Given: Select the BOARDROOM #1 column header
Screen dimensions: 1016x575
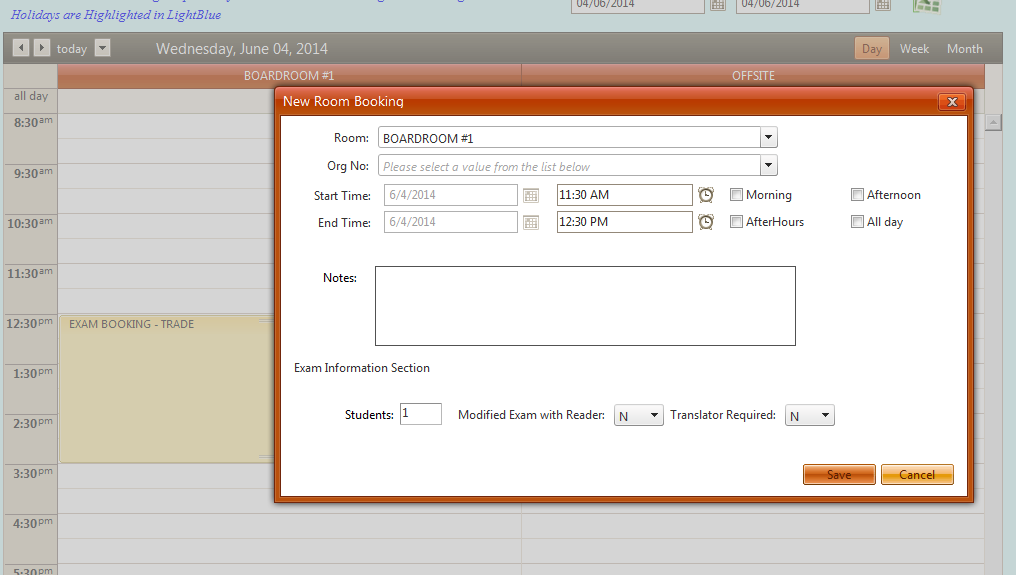Looking at the screenshot, I should pyautogui.click(x=289, y=76).
